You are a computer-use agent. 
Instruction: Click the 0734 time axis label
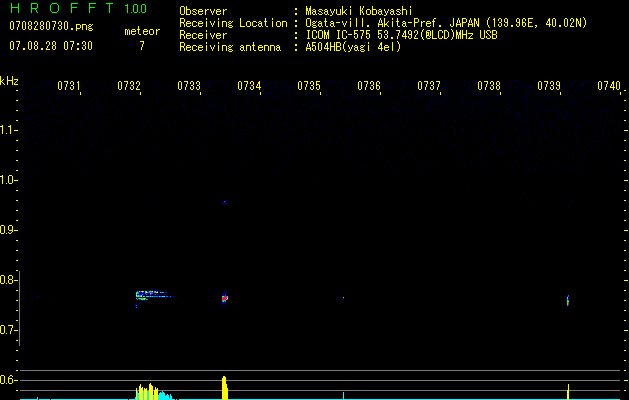click(x=249, y=86)
